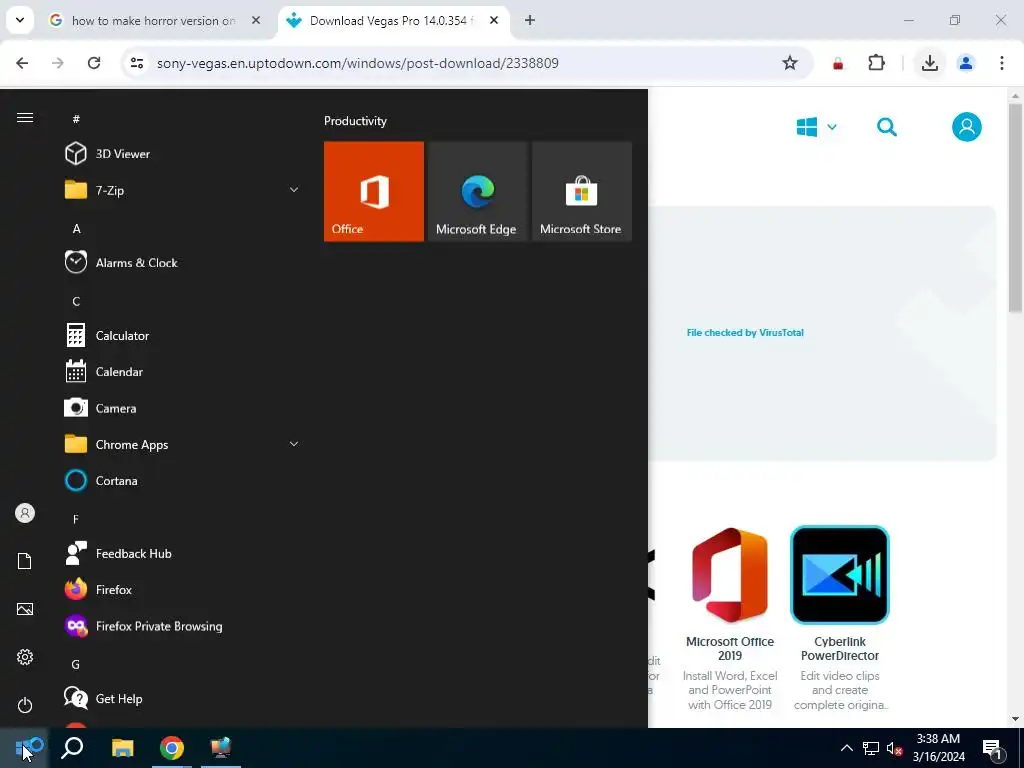Image resolution: width=1024 pixels, height=768 pixels.
Task: Go forward in Chrome history
Action: point(57,63)
